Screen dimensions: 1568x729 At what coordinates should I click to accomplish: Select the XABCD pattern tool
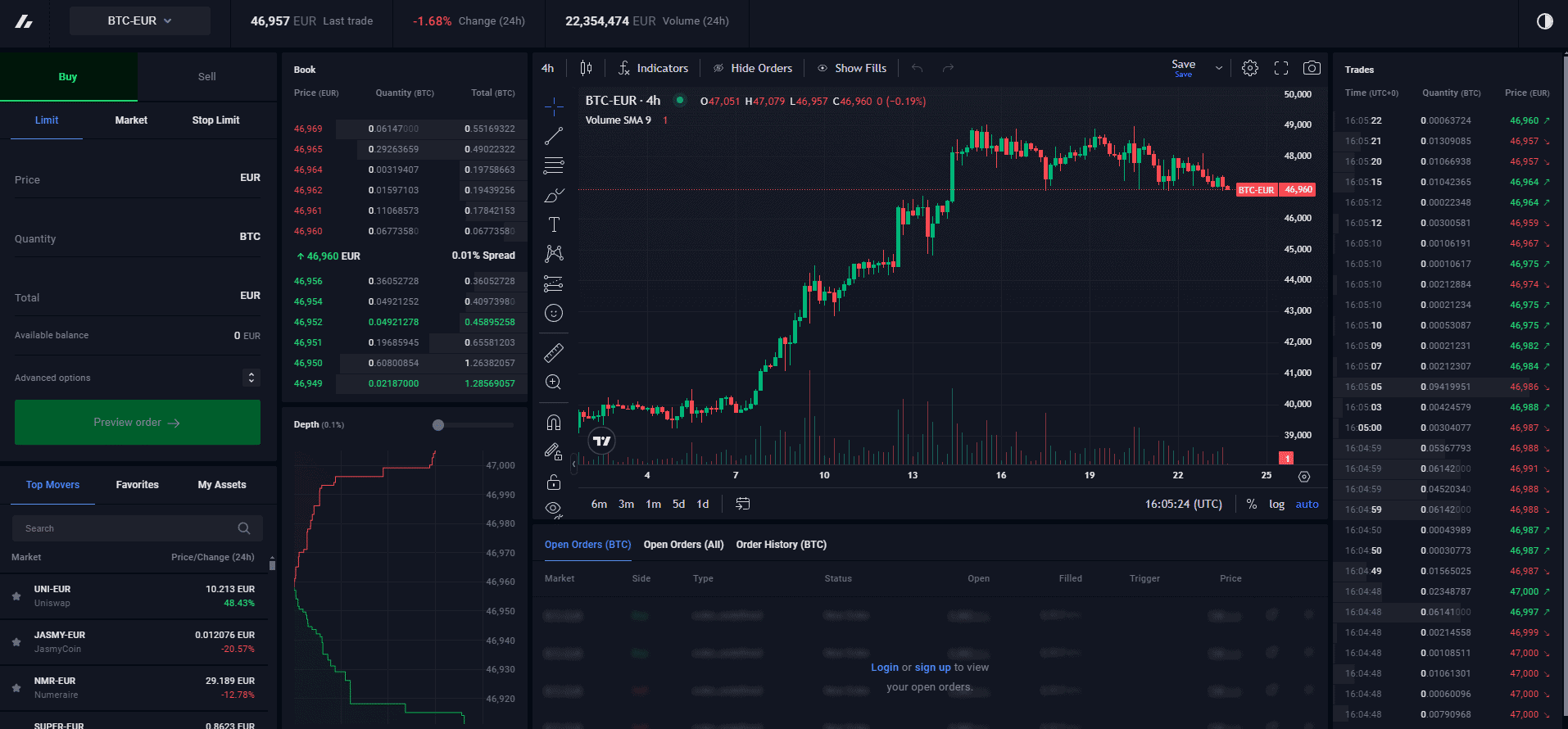[554, 254]
